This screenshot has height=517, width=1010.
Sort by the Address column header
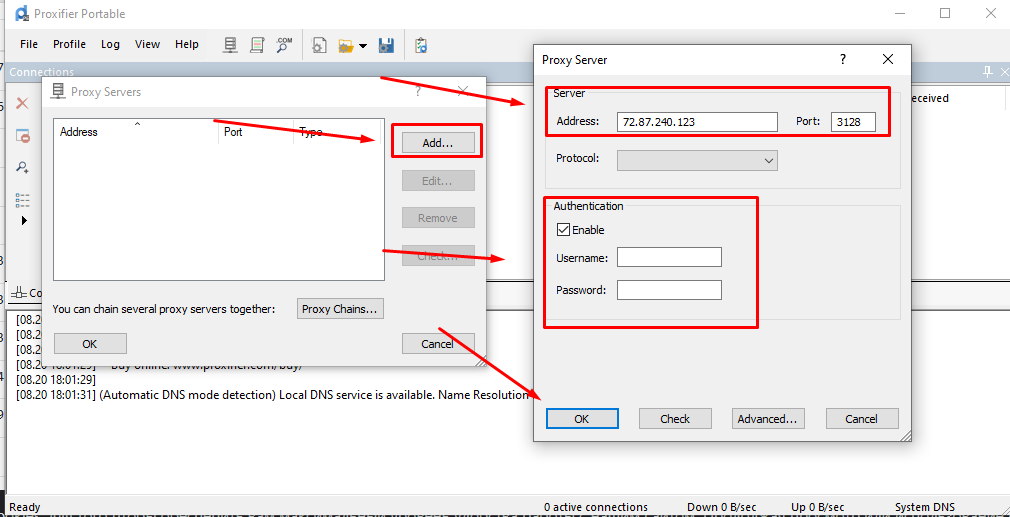pyautogui.click(x=136, y=131)
